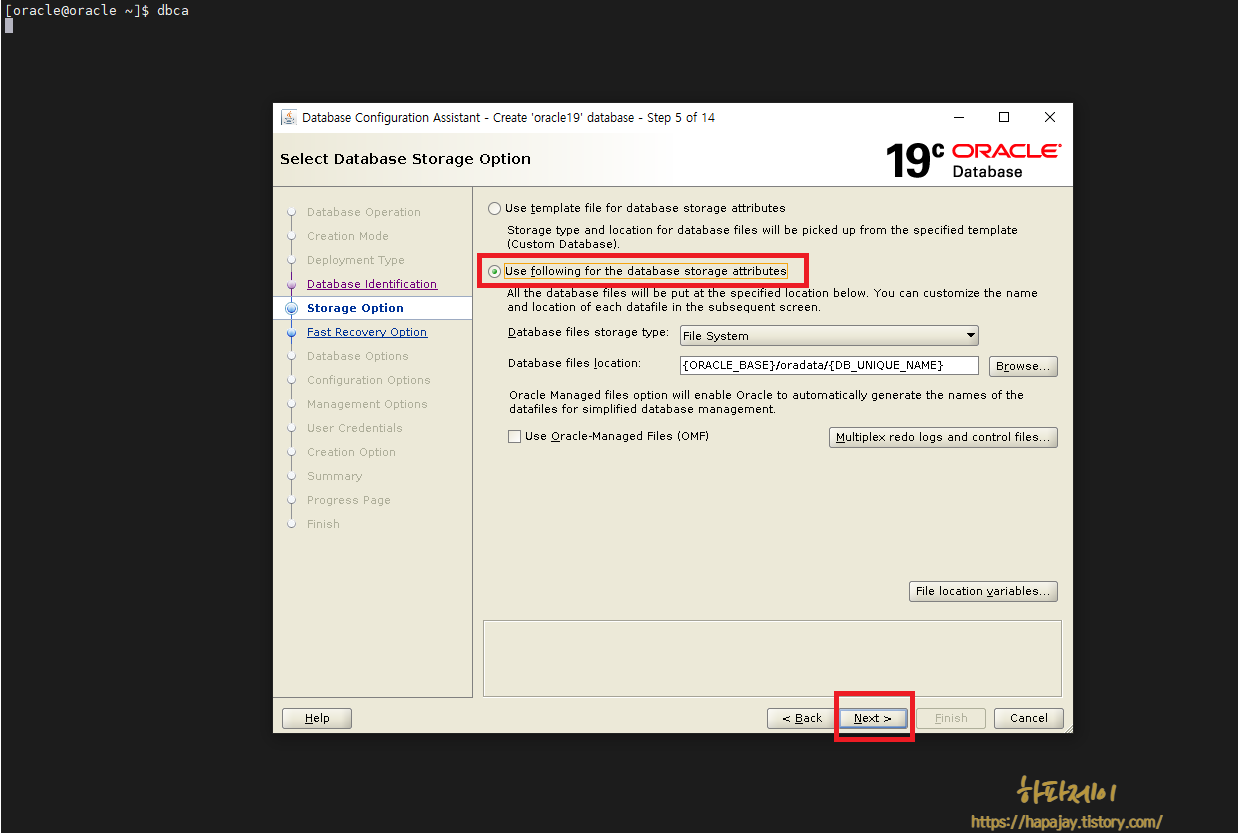Click the 'Select Database Storage Option' heading
Screen dimensions: 1238x833
[405, 159]
